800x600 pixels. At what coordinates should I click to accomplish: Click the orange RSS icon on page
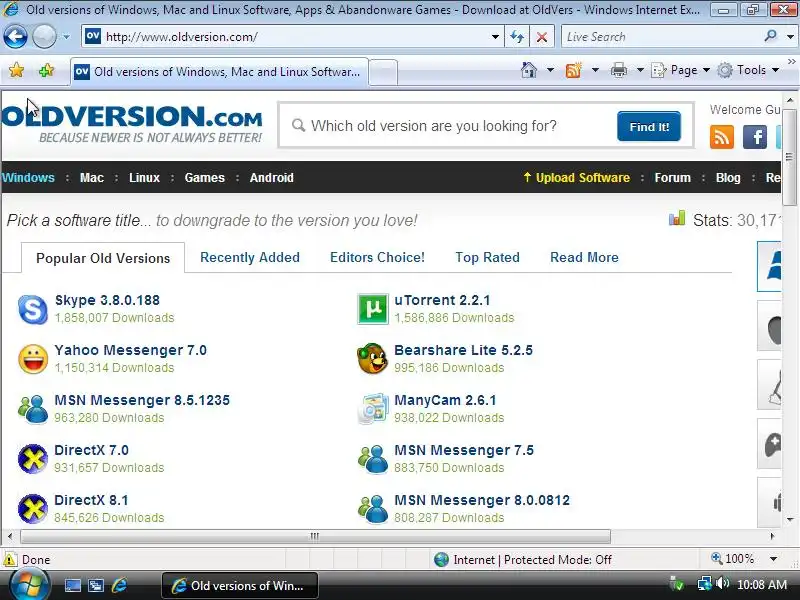pos(721,137)
